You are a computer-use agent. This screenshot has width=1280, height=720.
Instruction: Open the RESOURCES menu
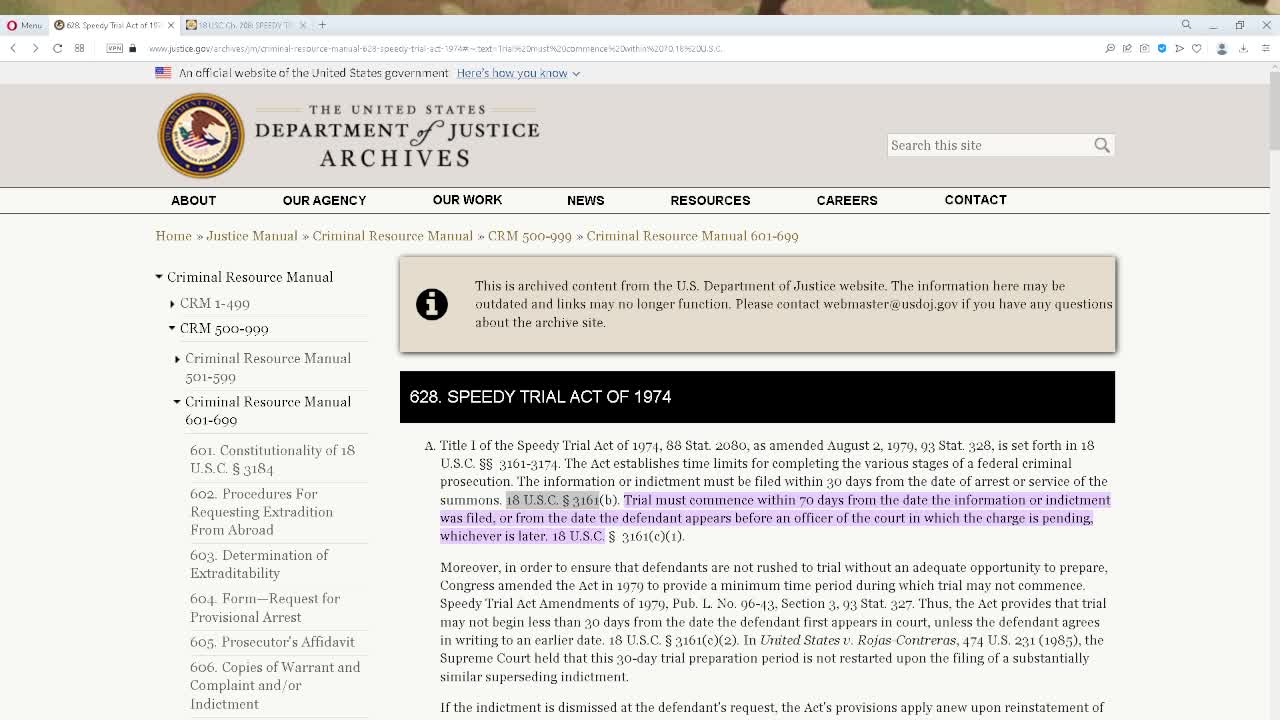[710, 200]
